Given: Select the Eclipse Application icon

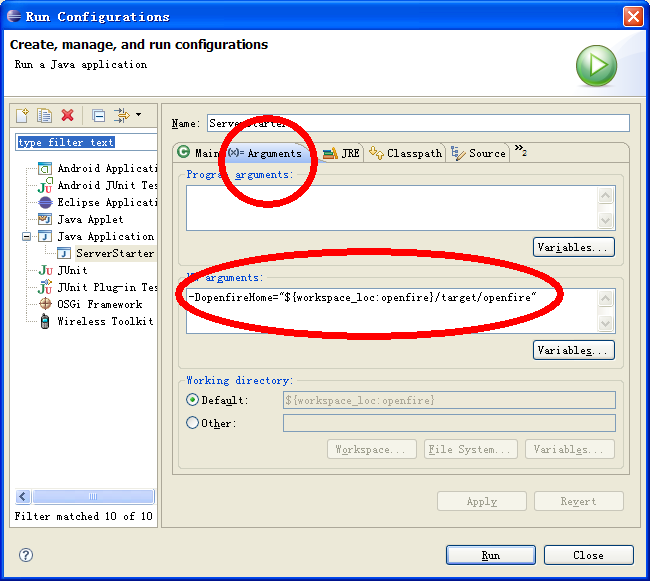Looking at the screenshot, I should [45, 203].
